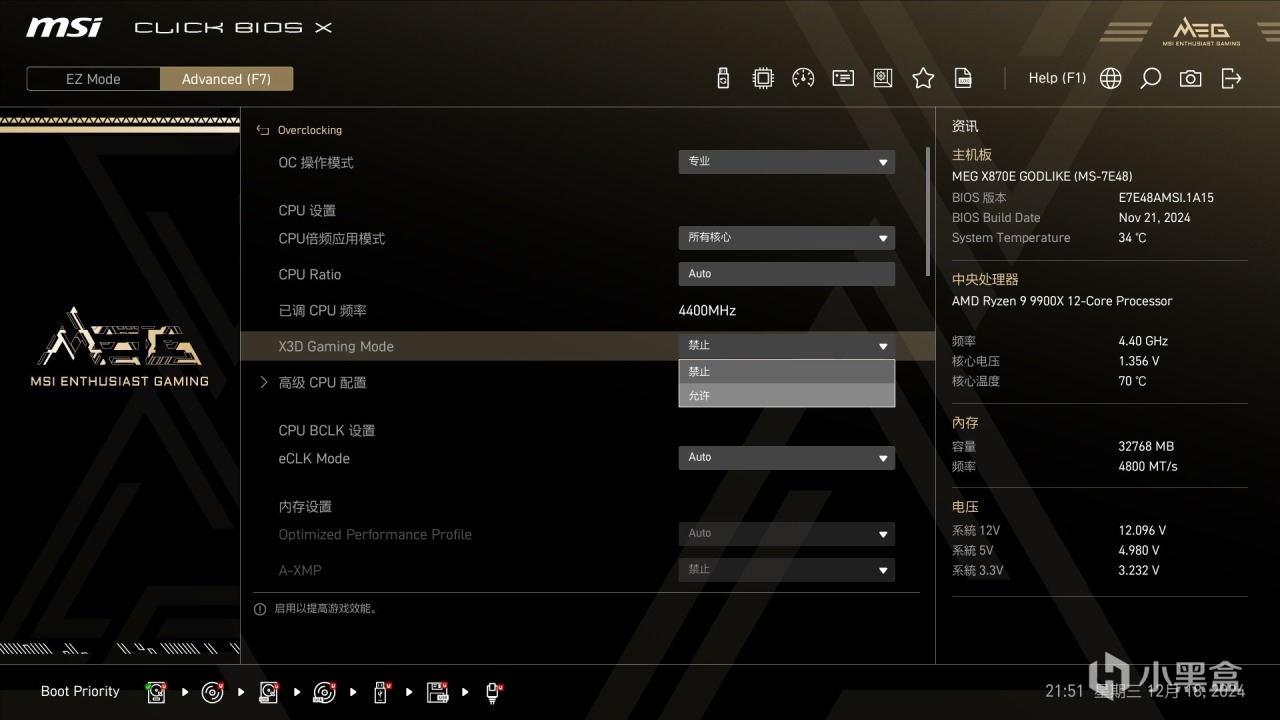This screenshot has height=720, width=1280.
Task: Click the 21:51 clock time
Action: pos(1064,691)
